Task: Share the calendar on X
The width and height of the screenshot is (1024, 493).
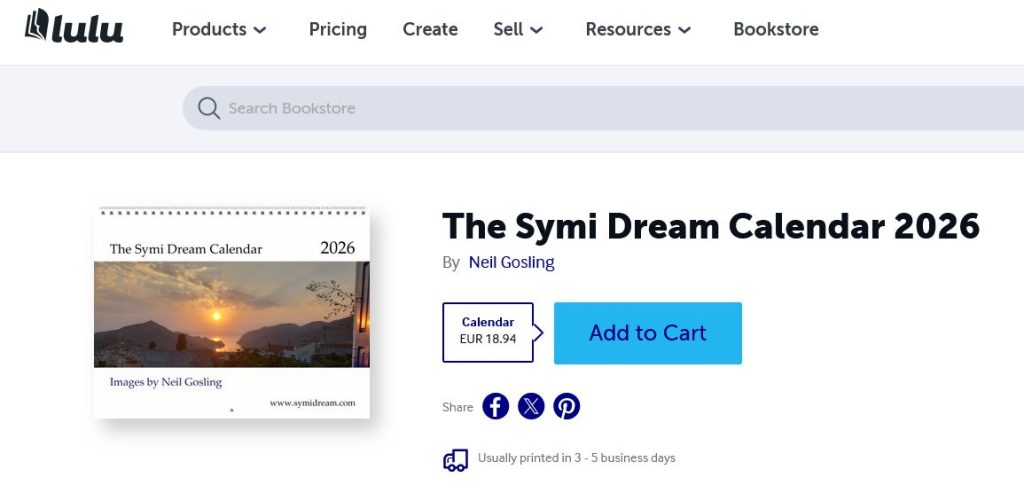Action: [x=531, y=406]
